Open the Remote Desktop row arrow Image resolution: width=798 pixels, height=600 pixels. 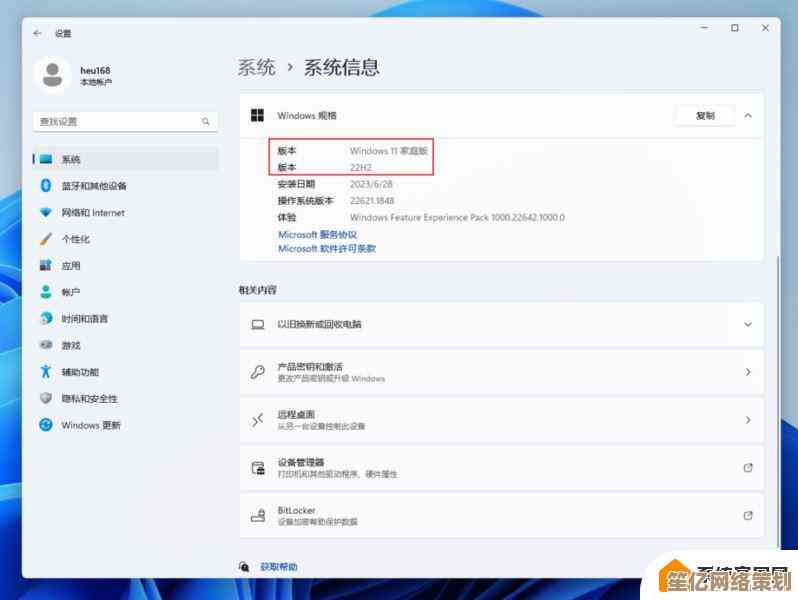[747, 420]
